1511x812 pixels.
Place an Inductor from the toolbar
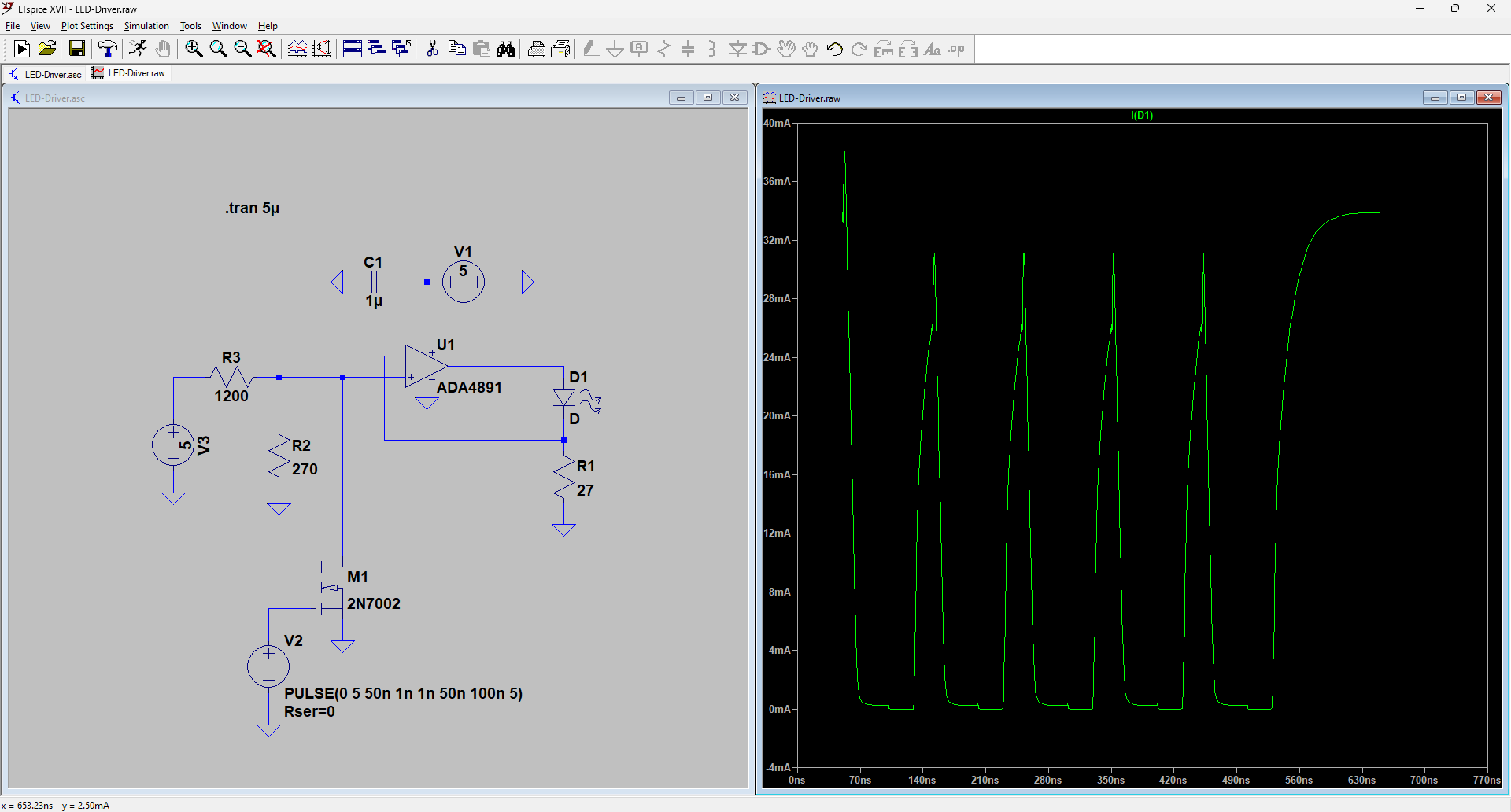click(x=712, y=49)
